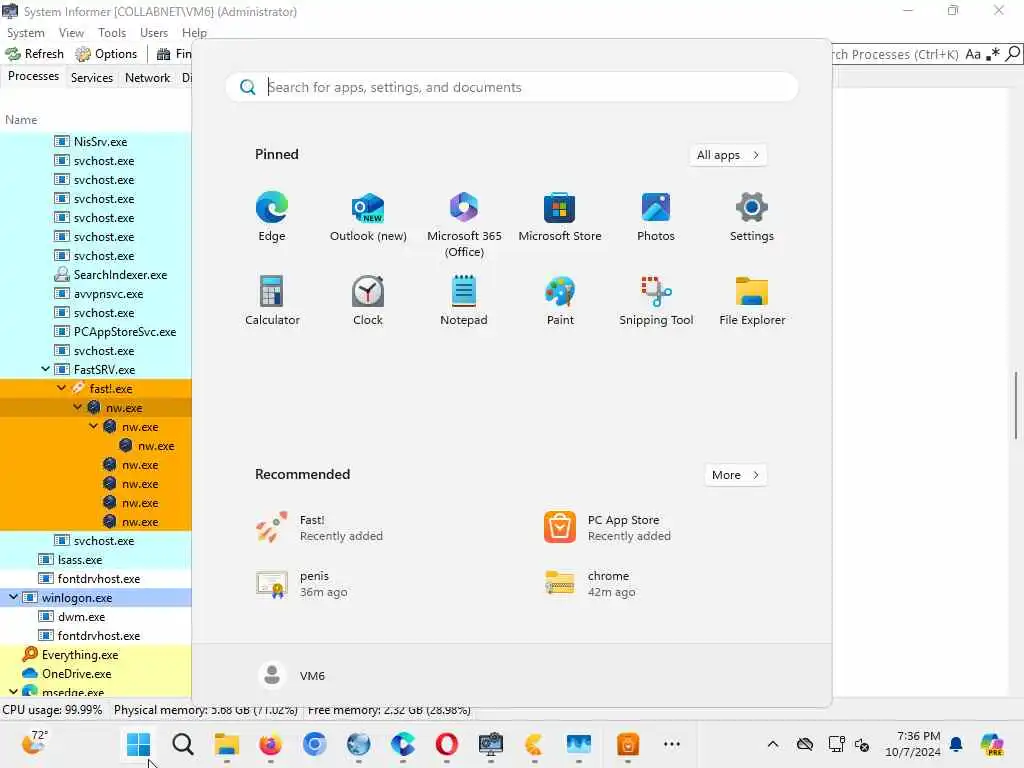The width and height of the screenshot is (1024, 768).
Task: Select the Everything.exe process
Action: point(96,654)
